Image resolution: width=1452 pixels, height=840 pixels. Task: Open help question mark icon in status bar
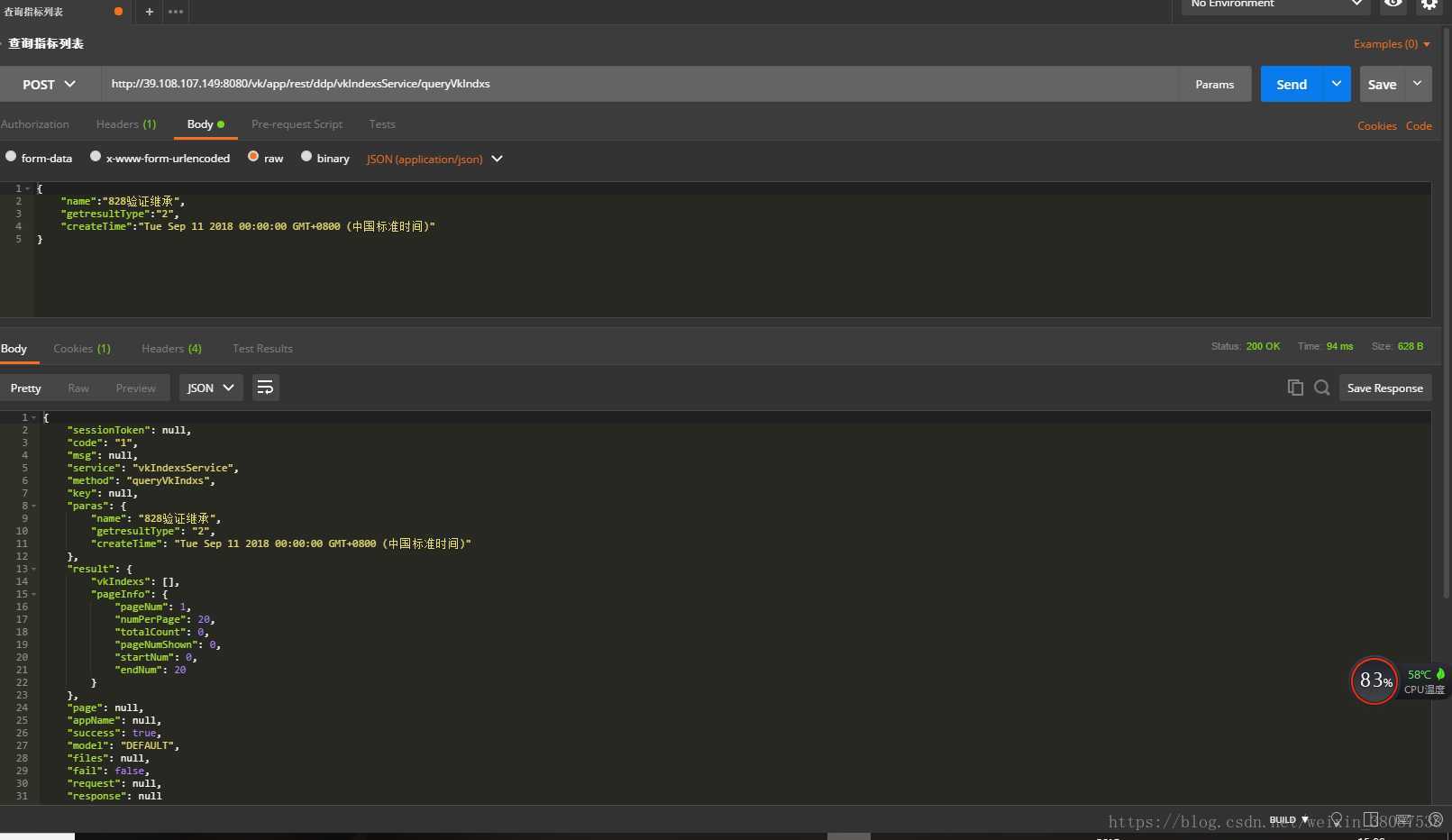(1436, 819)
